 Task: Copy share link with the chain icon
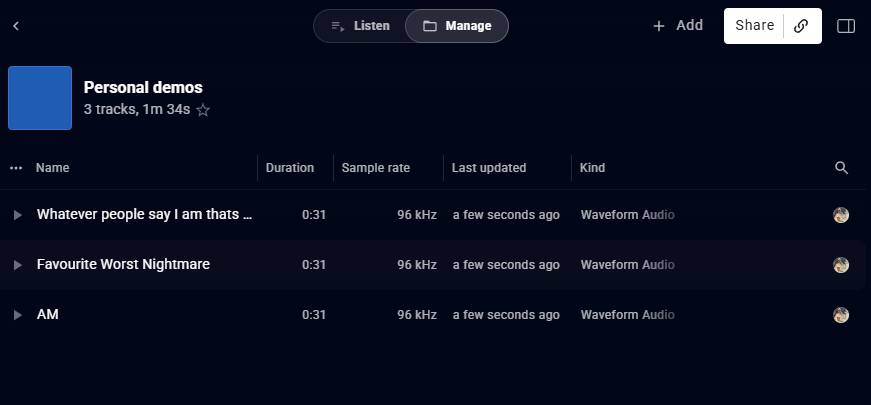pos(801,26)
